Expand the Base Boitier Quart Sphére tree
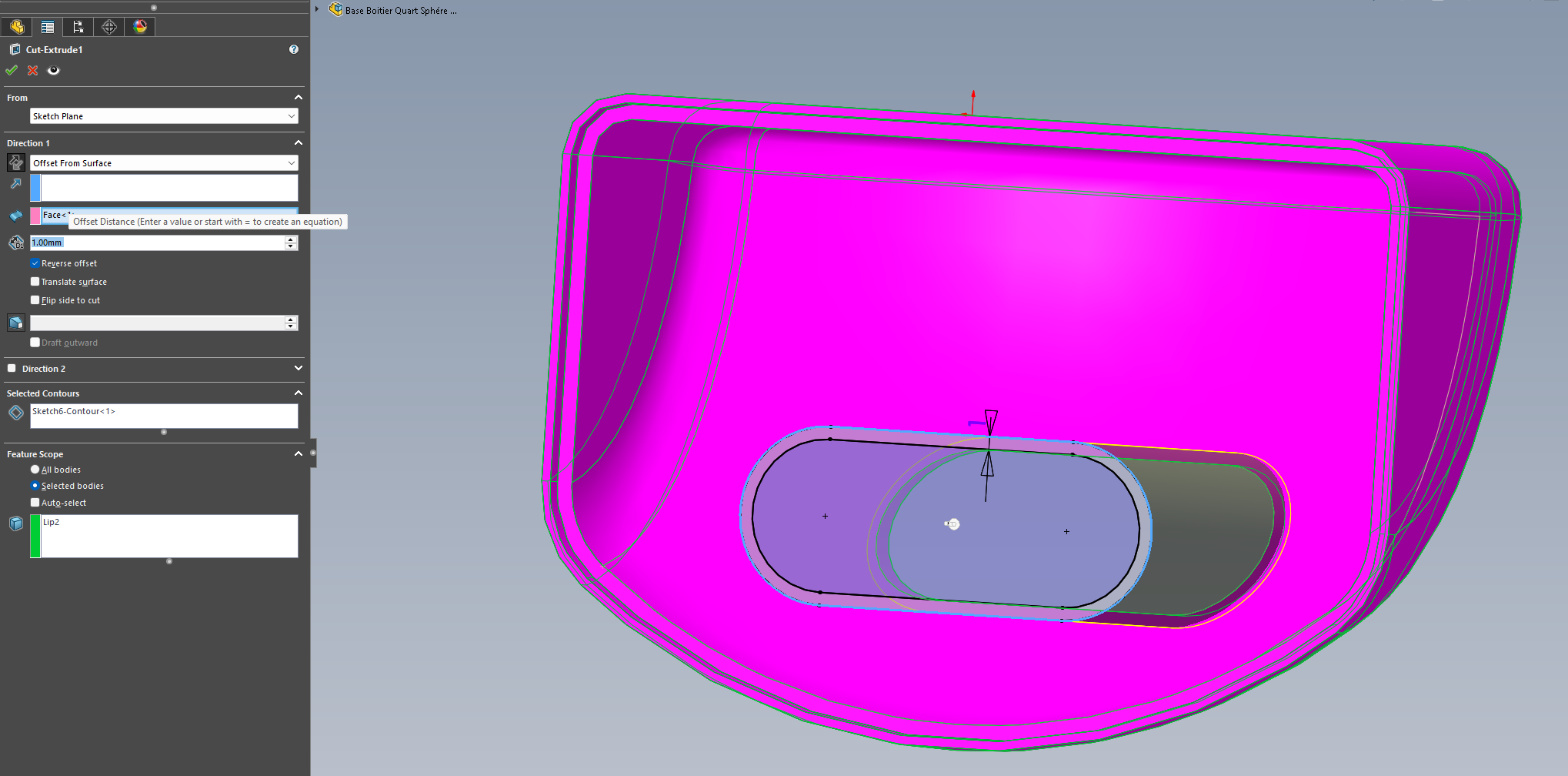This screenshot has width=1568, height=776. [317, 9]
